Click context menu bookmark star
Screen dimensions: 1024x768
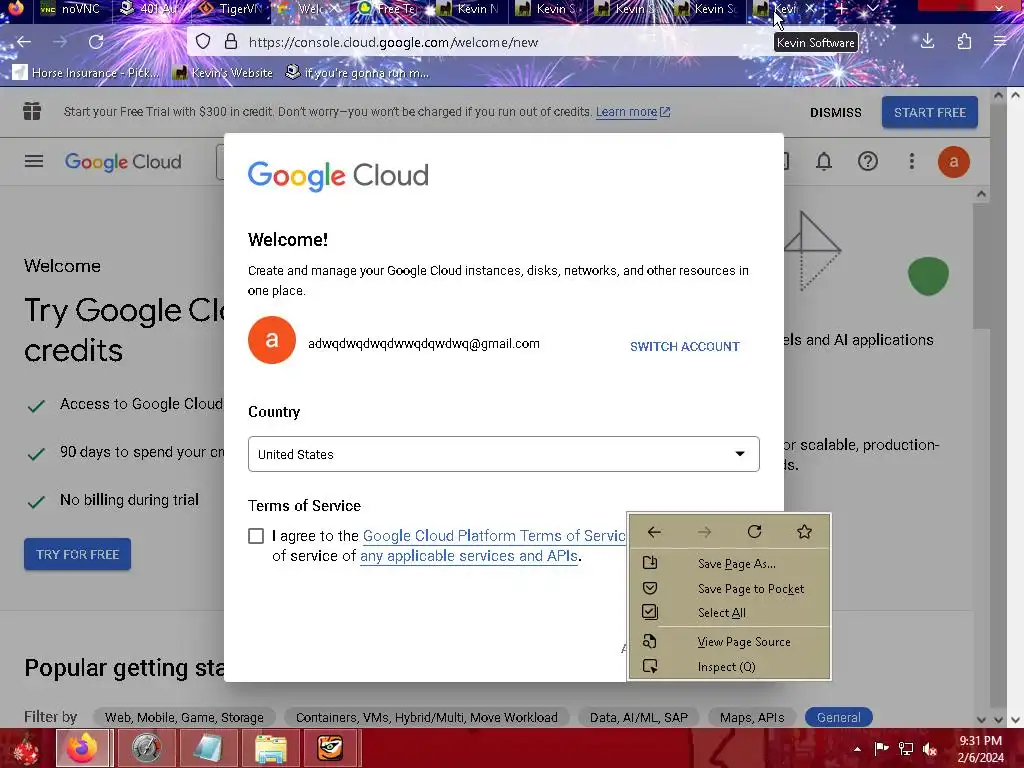click(805, 532)
